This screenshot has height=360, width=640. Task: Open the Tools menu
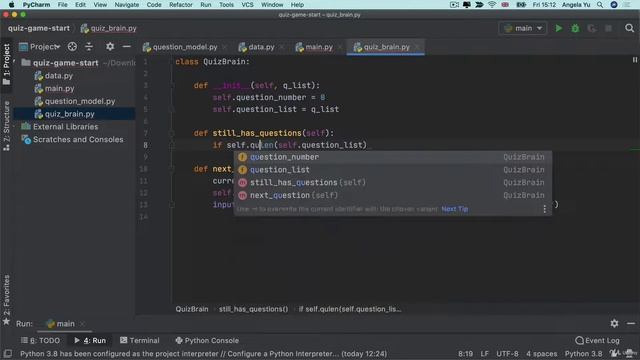pos(226,4)
